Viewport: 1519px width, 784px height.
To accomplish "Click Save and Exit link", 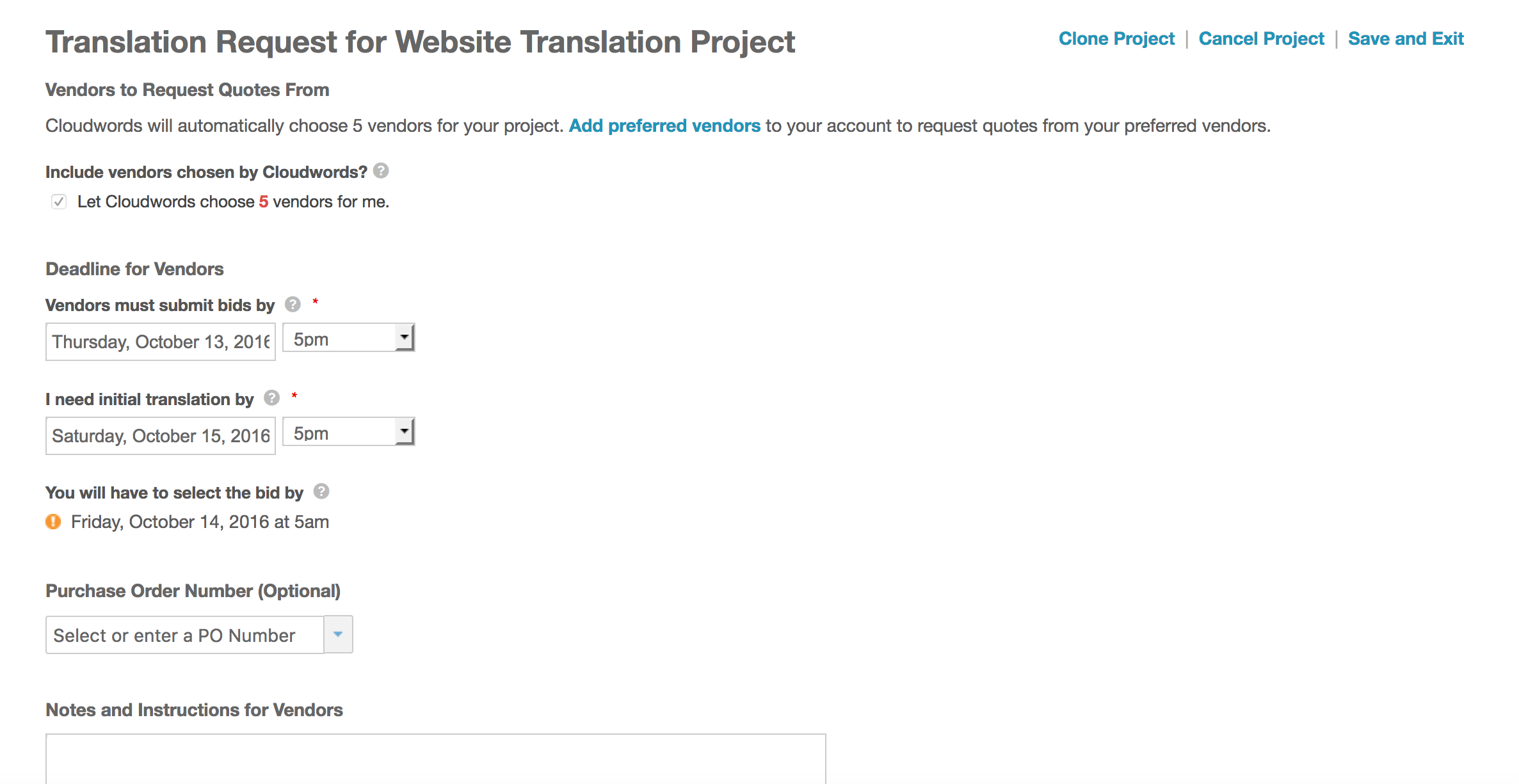I will click(x=1406, y=38).
